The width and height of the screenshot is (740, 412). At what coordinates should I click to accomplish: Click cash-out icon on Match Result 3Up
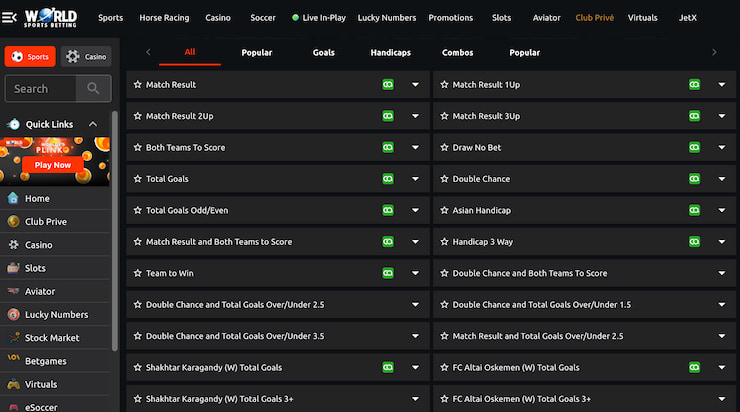tap(694, 116)
